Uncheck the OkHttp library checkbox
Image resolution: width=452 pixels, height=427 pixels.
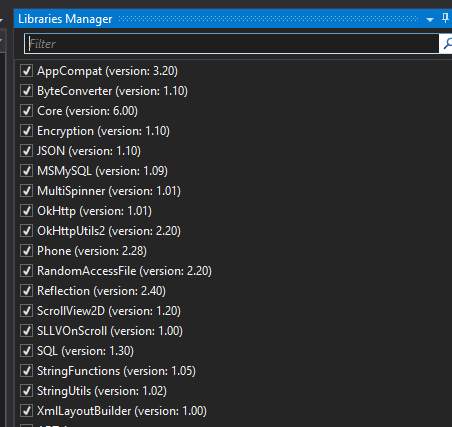point(26,211)
